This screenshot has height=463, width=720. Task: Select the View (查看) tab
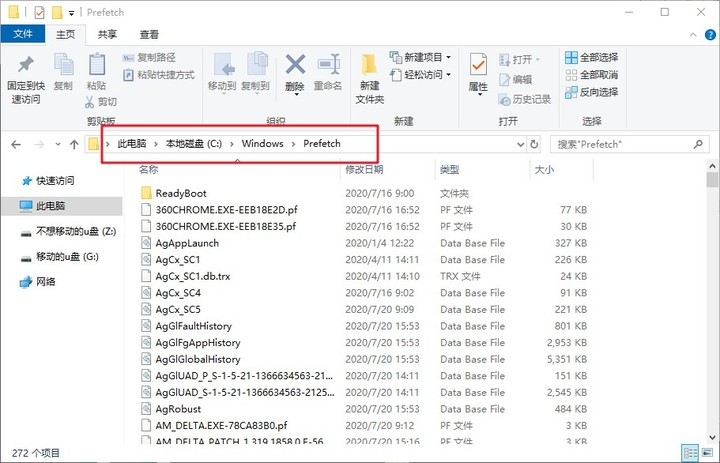pyautogui.click(x=149, y=34)
